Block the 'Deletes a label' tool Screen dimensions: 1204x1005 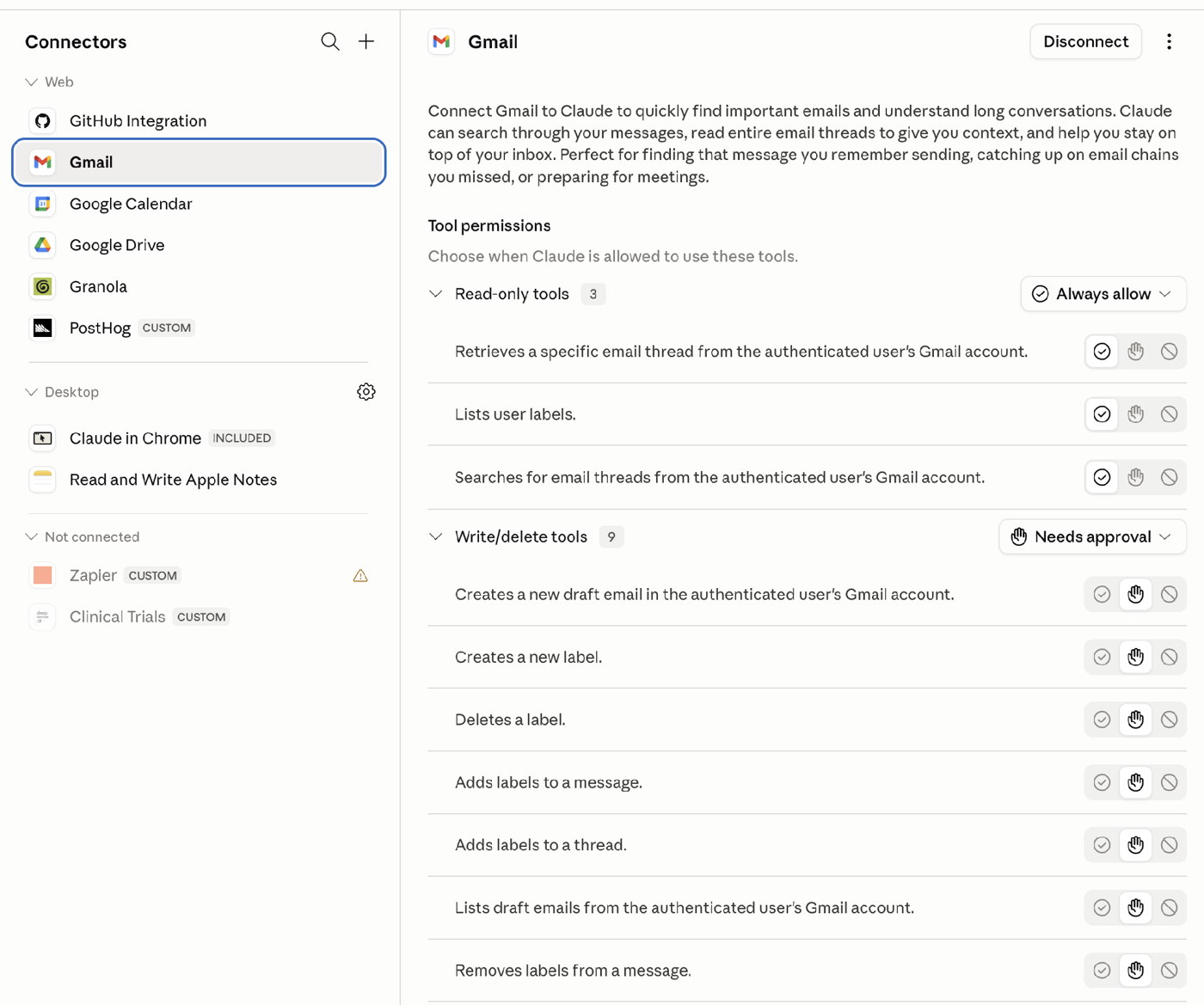(x=1169, y=720)
